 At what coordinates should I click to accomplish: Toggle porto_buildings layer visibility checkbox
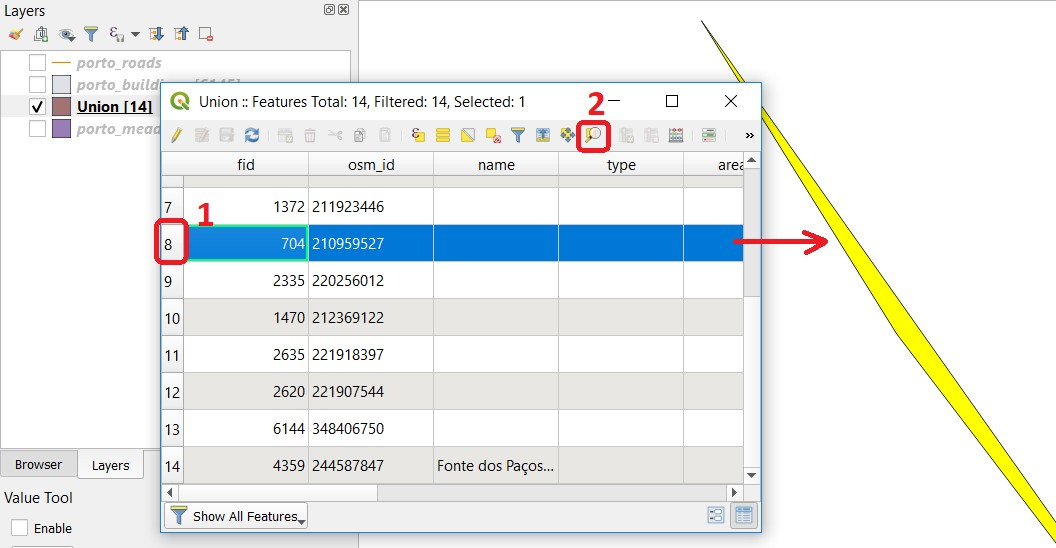[x=38, y=84]
